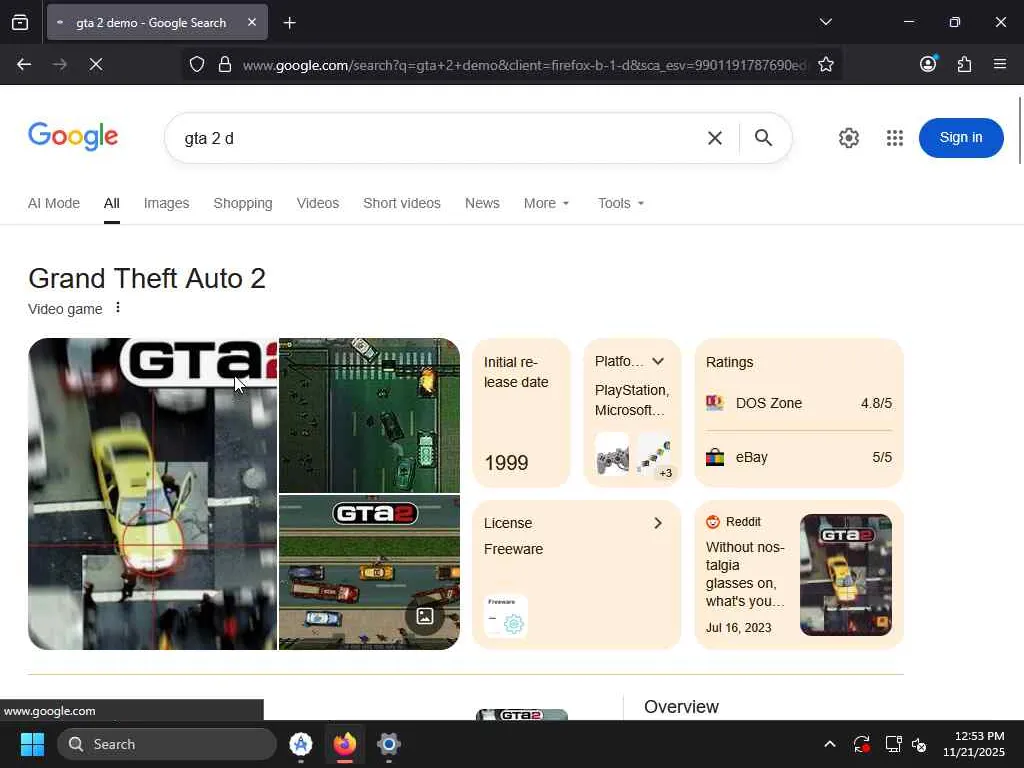
Task: Click the game controller platform thumbnail
Action: click(613, 455)
